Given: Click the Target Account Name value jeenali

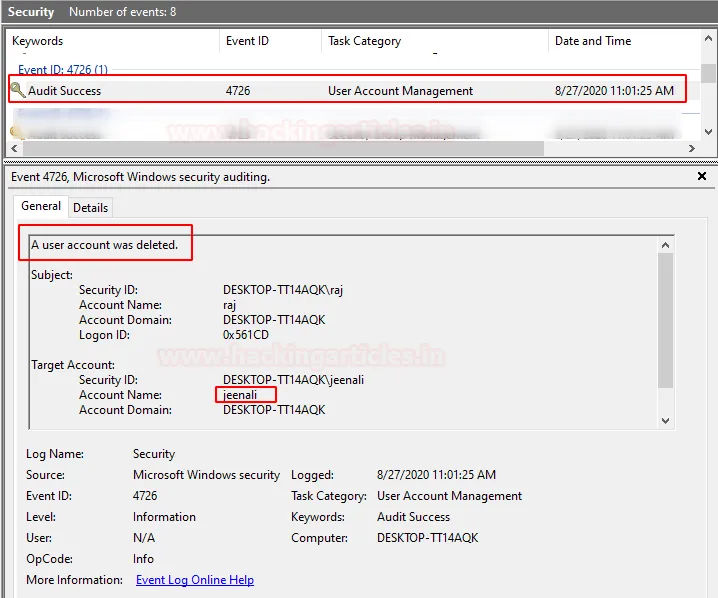Looking at the screenshot, I should tap(240, 395).
